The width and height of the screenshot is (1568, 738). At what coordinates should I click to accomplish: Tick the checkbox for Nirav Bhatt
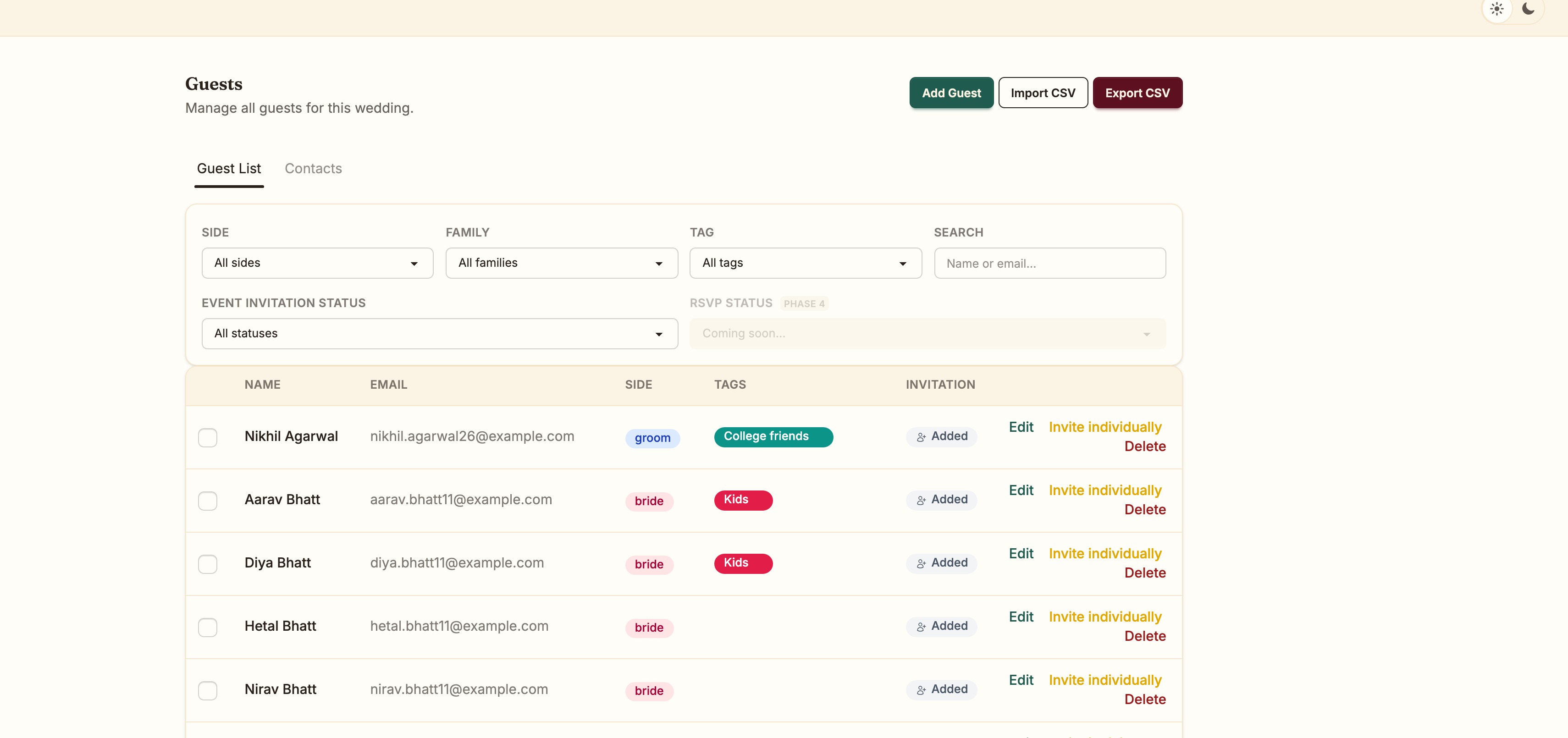pyautogui.click(x=208, y=690)
